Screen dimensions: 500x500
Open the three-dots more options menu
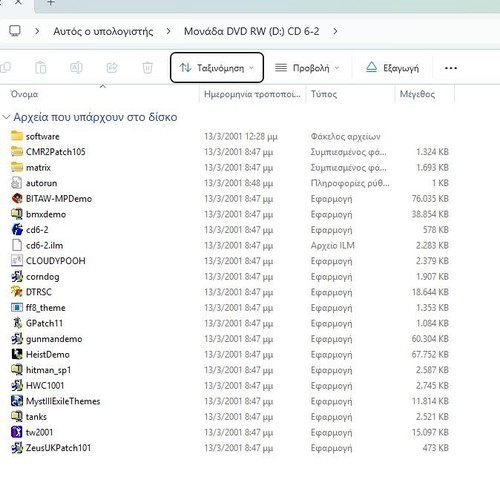point(451,68)
